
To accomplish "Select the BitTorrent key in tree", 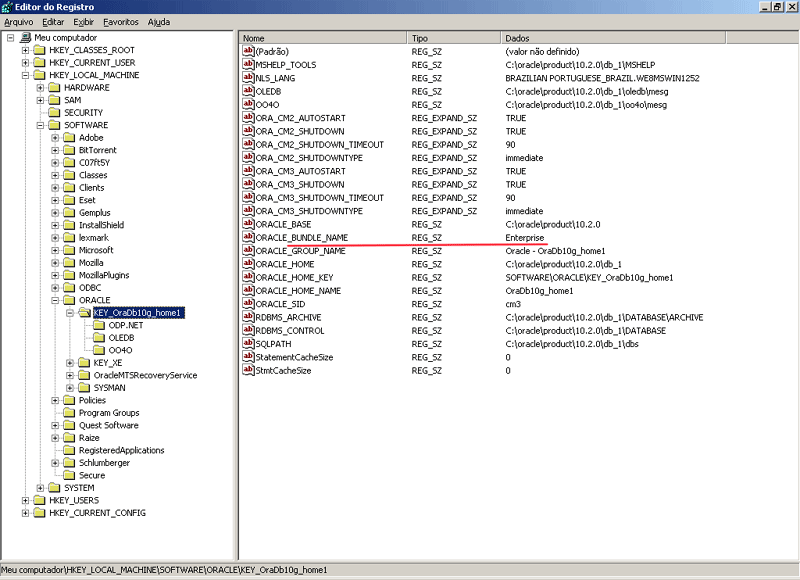I will tap(97, 150).
